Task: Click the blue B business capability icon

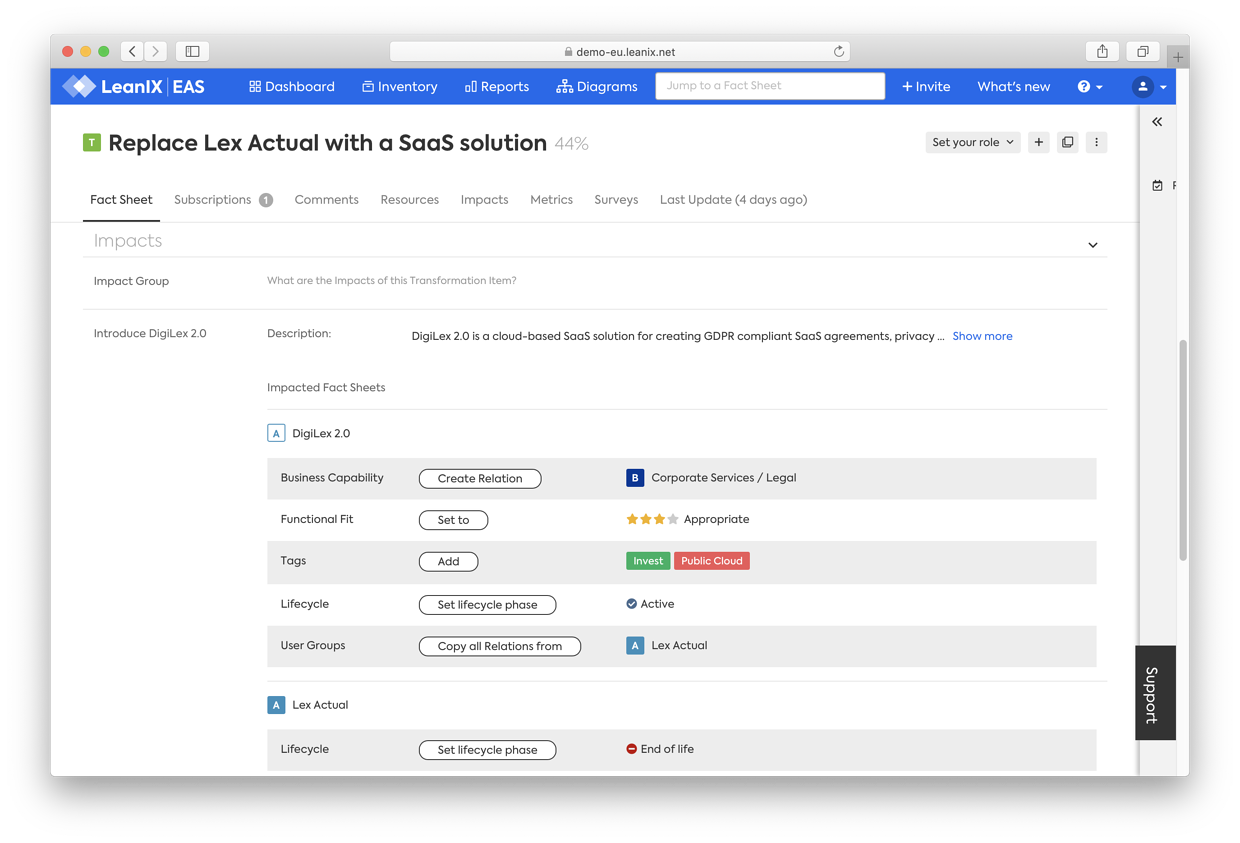Action: pos(635,478)
